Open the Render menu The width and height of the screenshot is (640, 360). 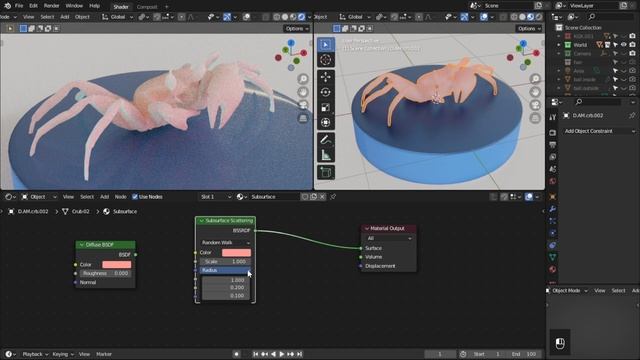51,6
